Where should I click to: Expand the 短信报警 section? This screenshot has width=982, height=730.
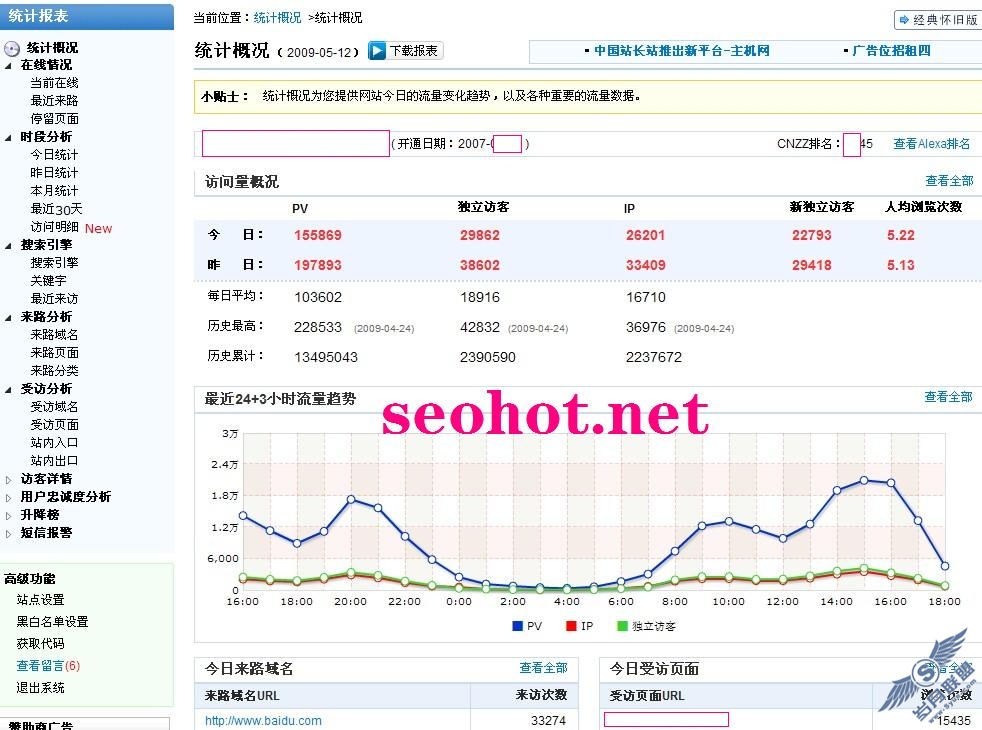(10, 534)
